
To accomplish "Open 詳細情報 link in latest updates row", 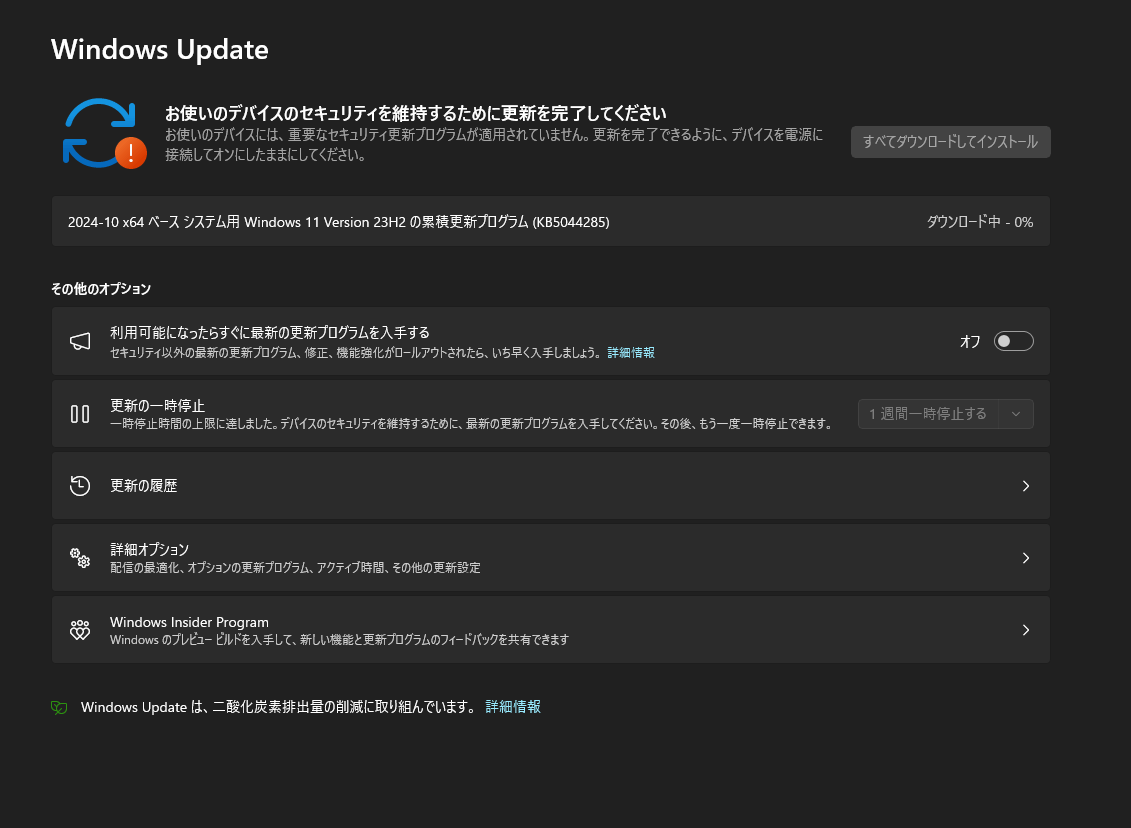I will pos(631,353).
